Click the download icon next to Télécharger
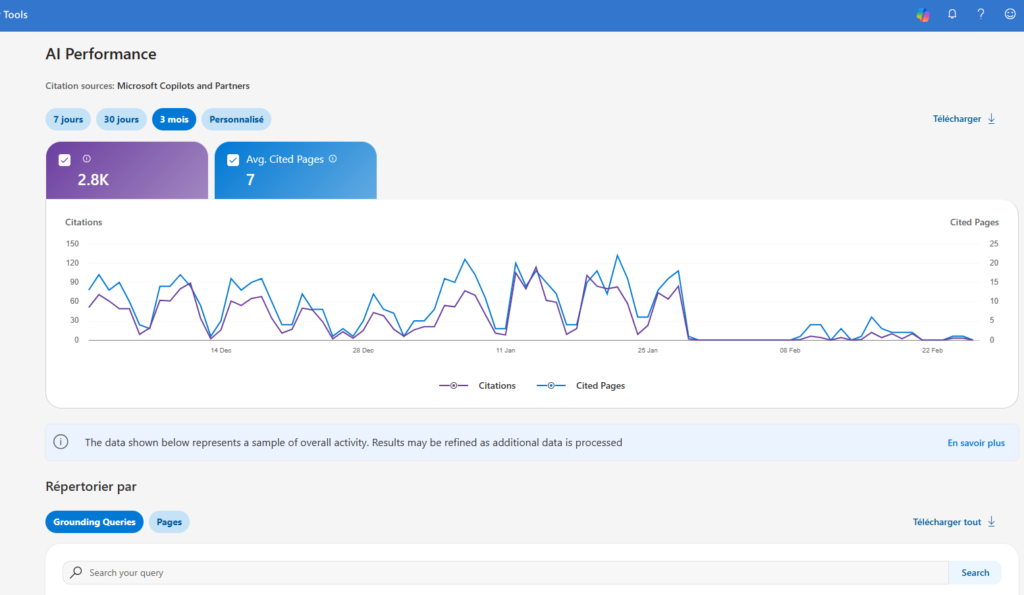 point(991,118)
